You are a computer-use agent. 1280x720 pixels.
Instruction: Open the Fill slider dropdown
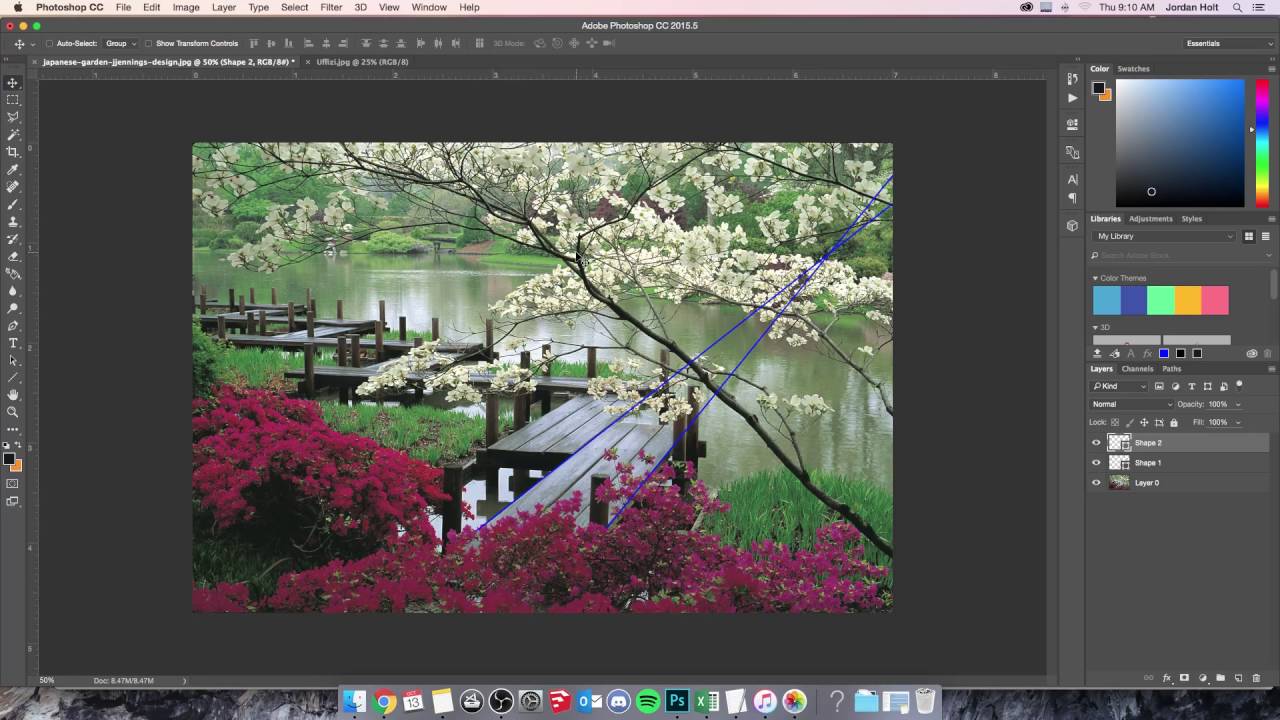point(1238,422)
